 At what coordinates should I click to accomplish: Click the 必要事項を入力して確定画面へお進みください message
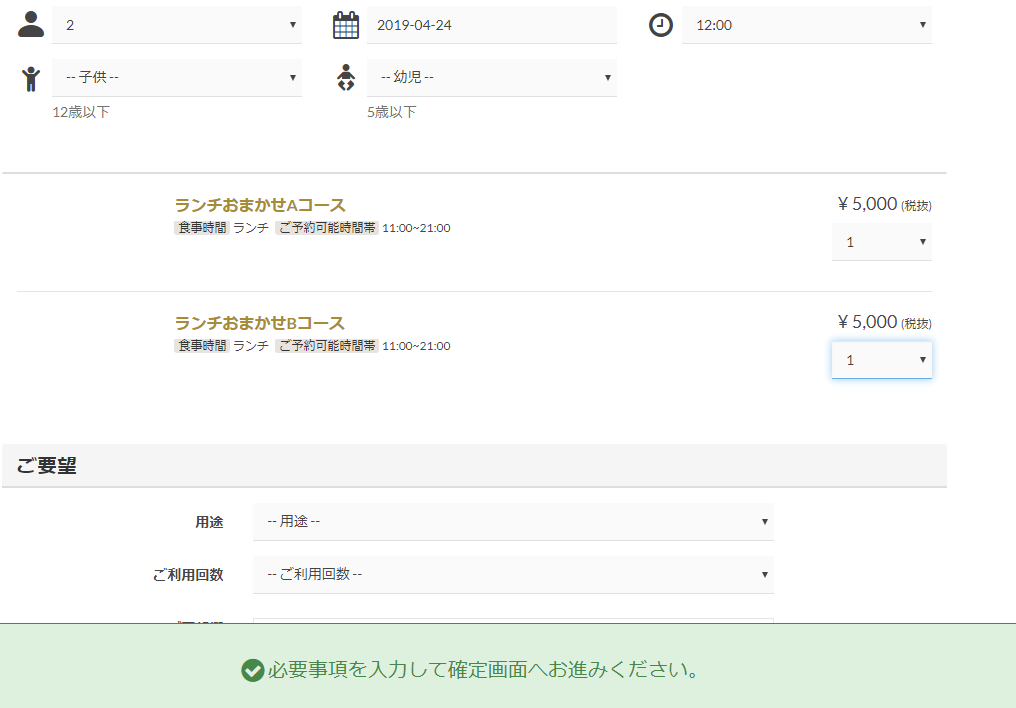click(x=484, y=670)
